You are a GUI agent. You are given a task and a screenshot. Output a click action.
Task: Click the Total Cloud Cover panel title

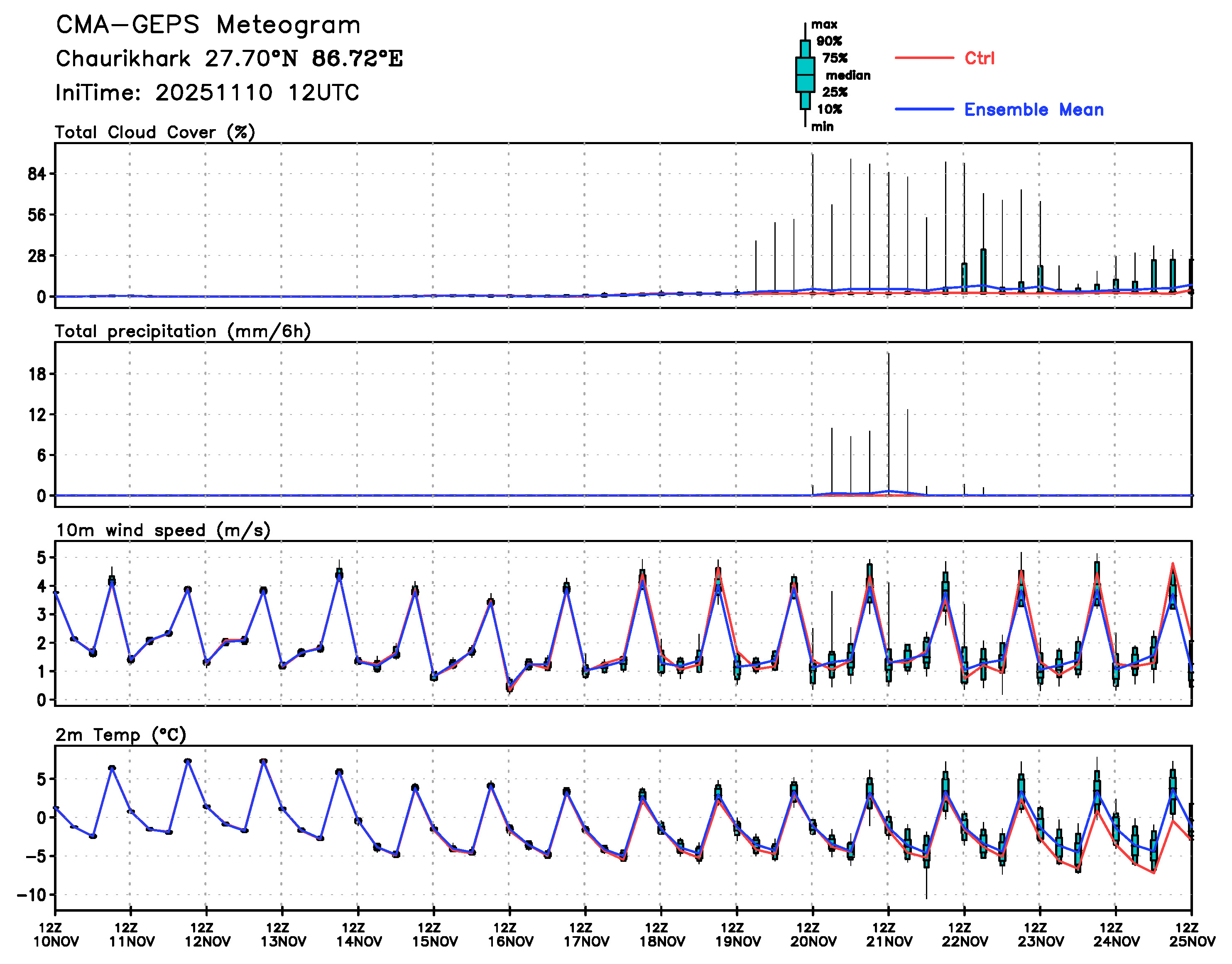click(x=155, y=132)
